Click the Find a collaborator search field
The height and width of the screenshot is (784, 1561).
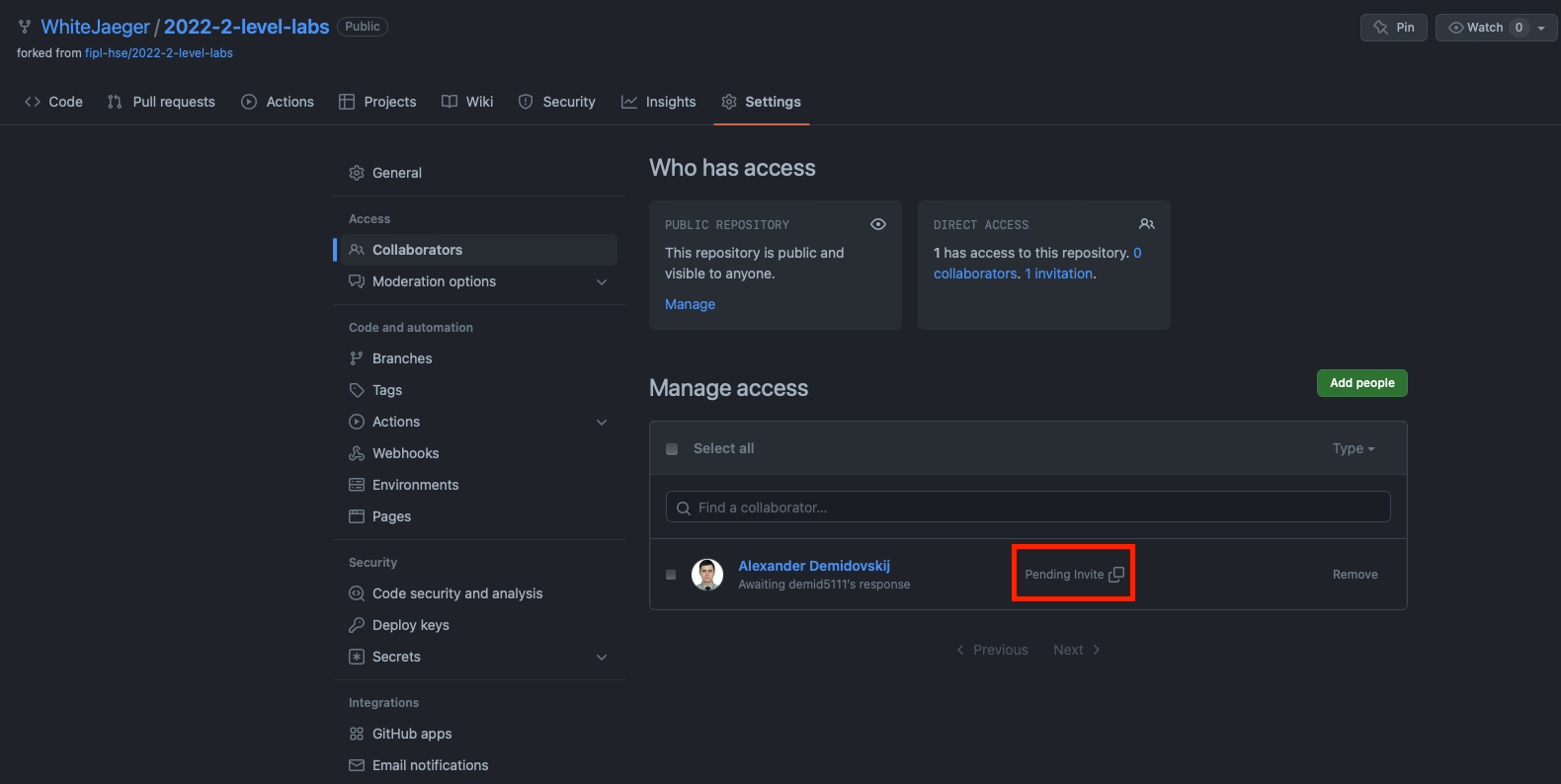(x=1027, y=507)
